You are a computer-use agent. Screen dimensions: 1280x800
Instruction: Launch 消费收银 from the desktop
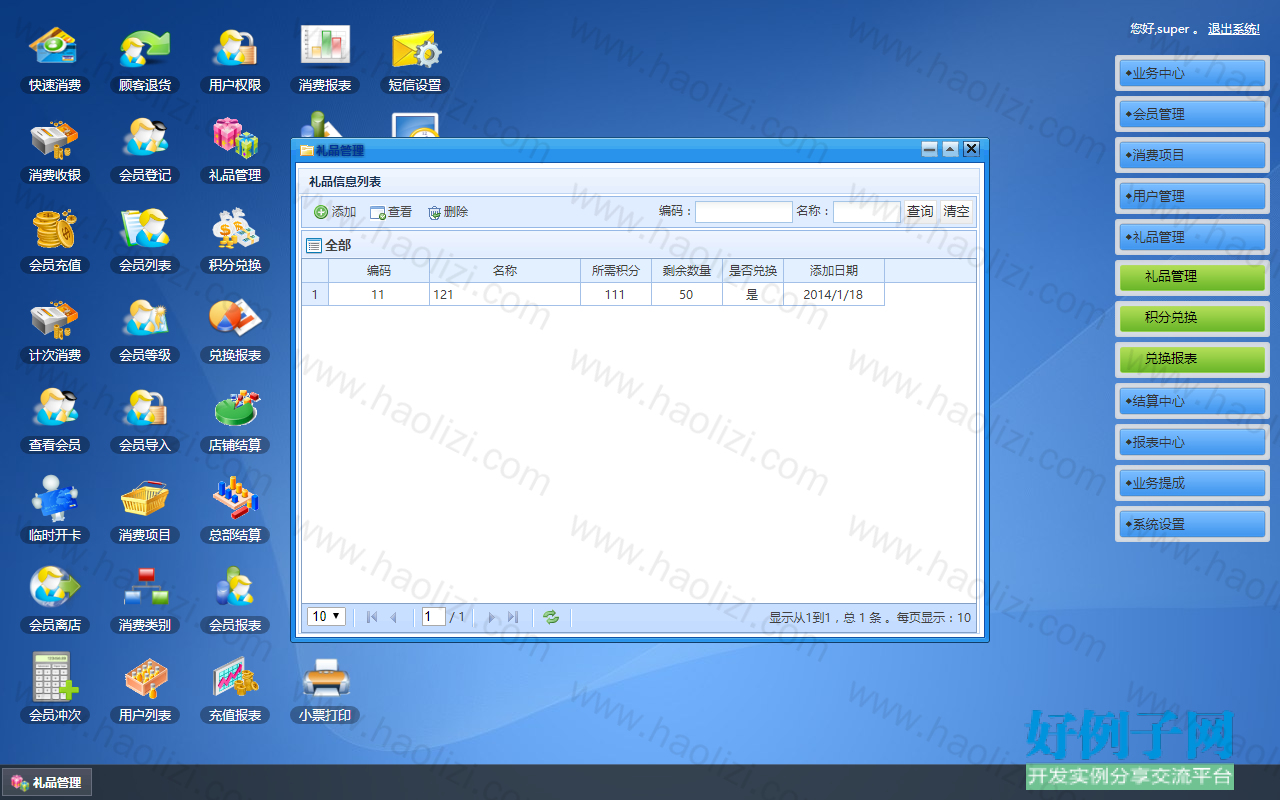55,150
